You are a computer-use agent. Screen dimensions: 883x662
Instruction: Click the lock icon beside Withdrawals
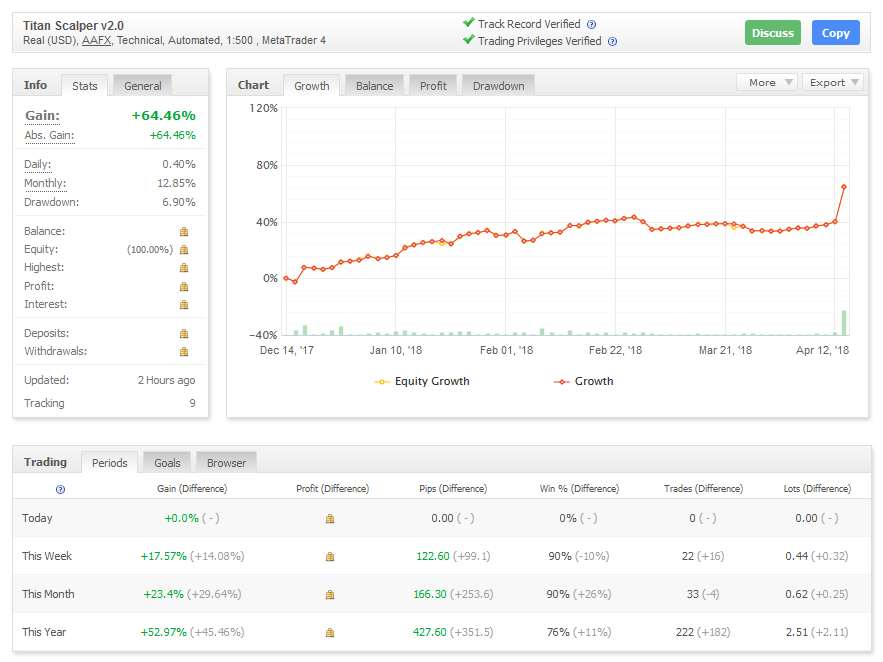point(184,352)
